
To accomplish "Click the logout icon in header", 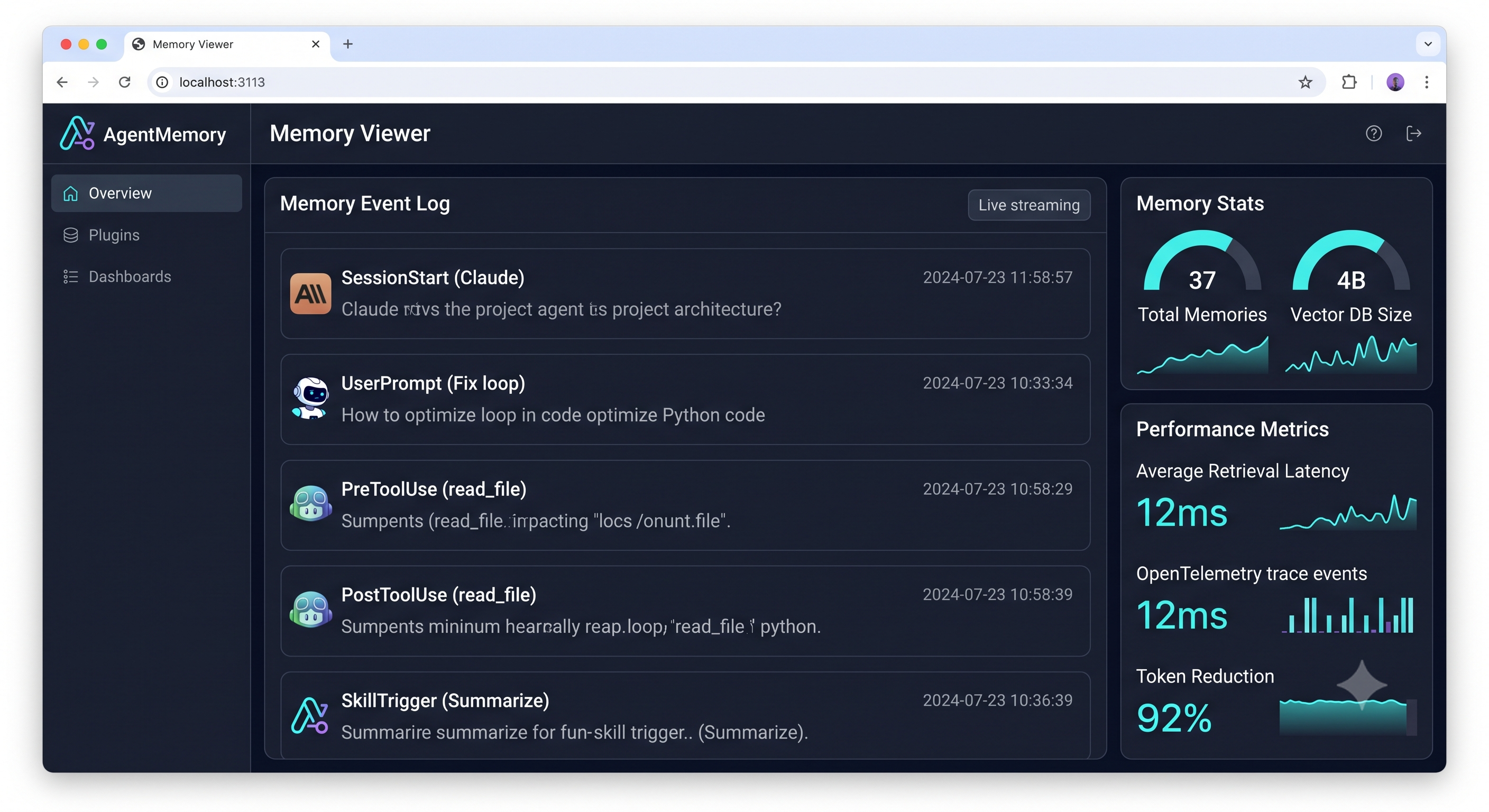I will [1413, 134].
